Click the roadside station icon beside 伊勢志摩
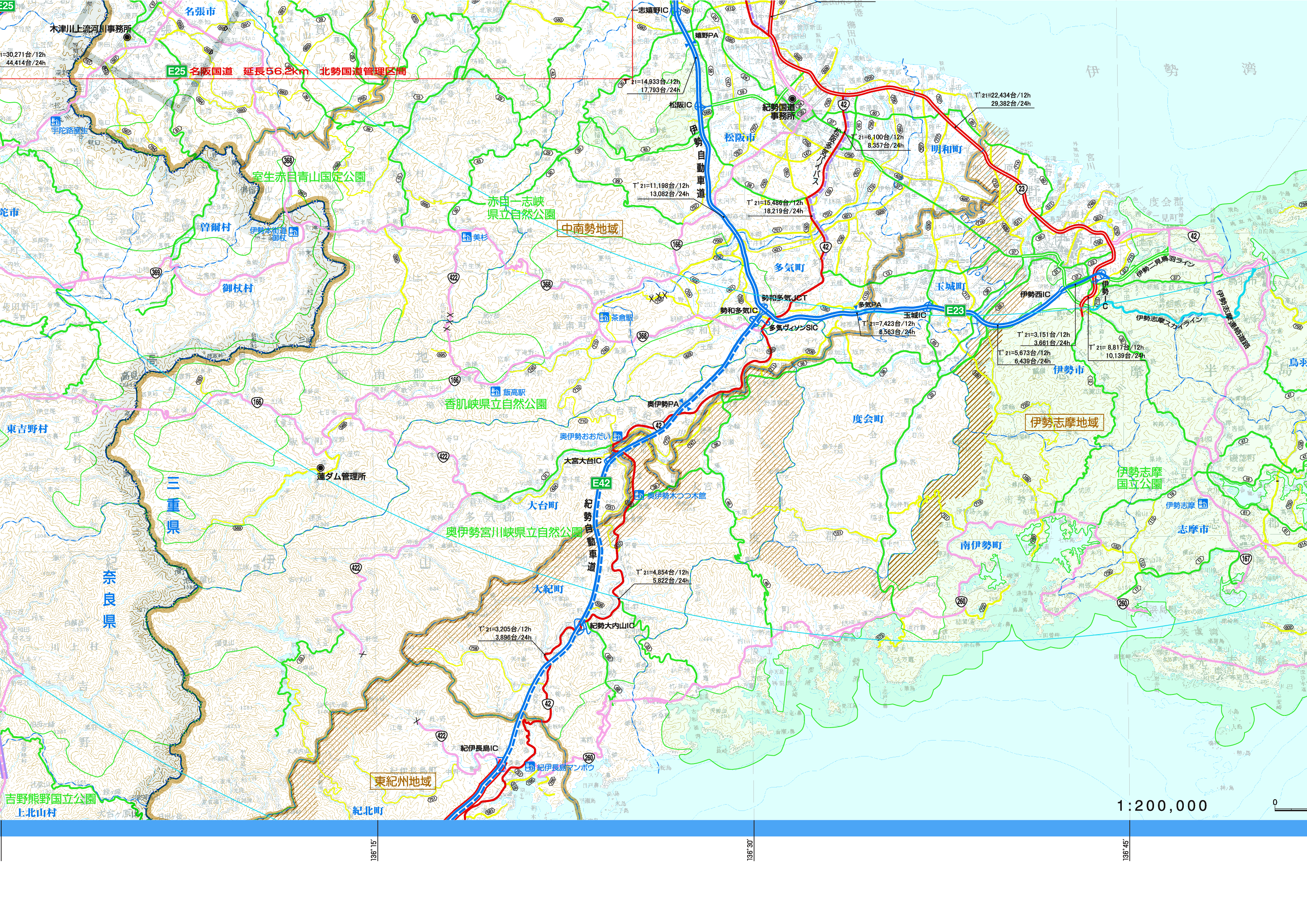The height and width of the screenshot is (924, 1307). (x=1203, y=503)
